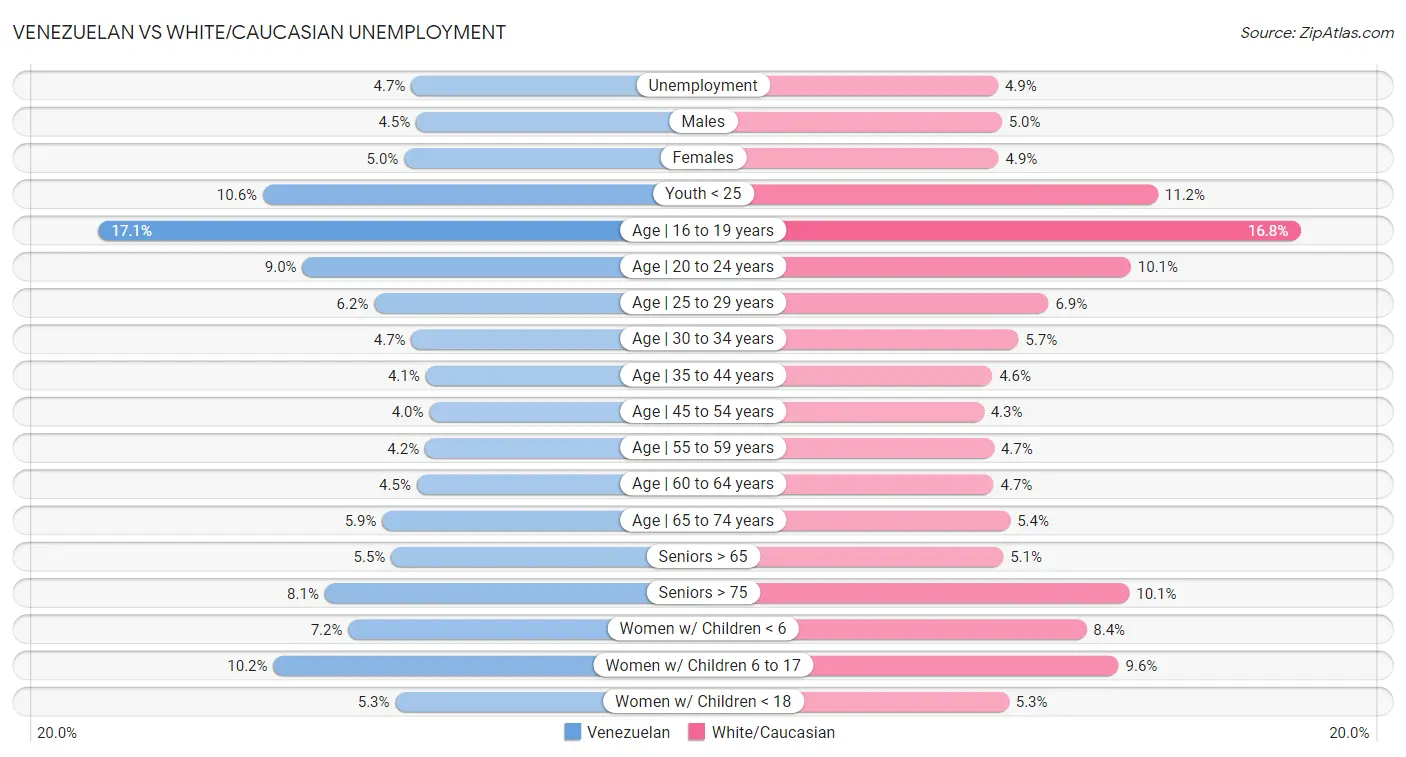Click the Age | 65 to 74 years label
The width and height of the screenshot is (1406, 757).
coord(703,520)
